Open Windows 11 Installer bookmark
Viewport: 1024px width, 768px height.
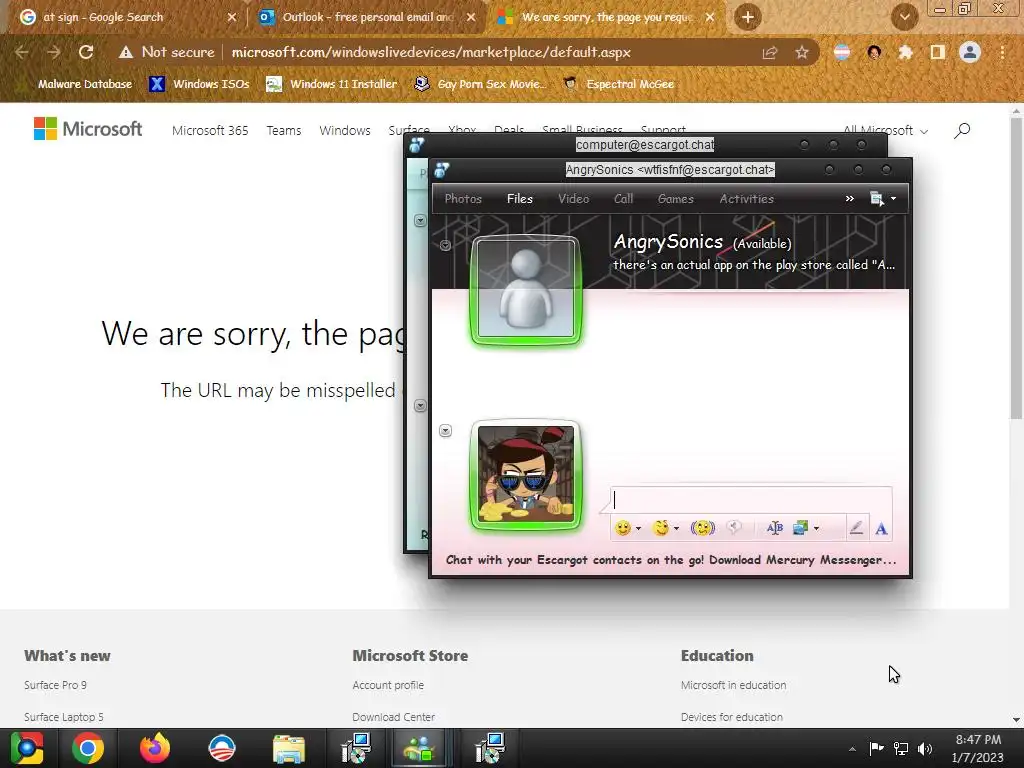click(x=332, y=84)
